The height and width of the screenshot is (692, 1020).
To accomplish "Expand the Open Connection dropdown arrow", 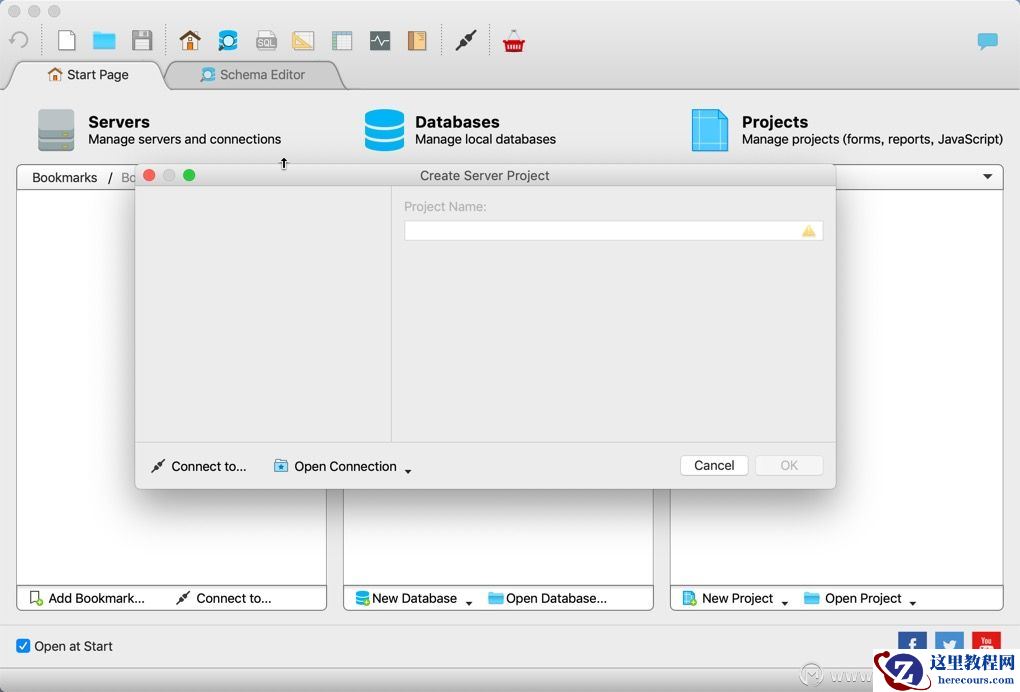I will point(408,471).
